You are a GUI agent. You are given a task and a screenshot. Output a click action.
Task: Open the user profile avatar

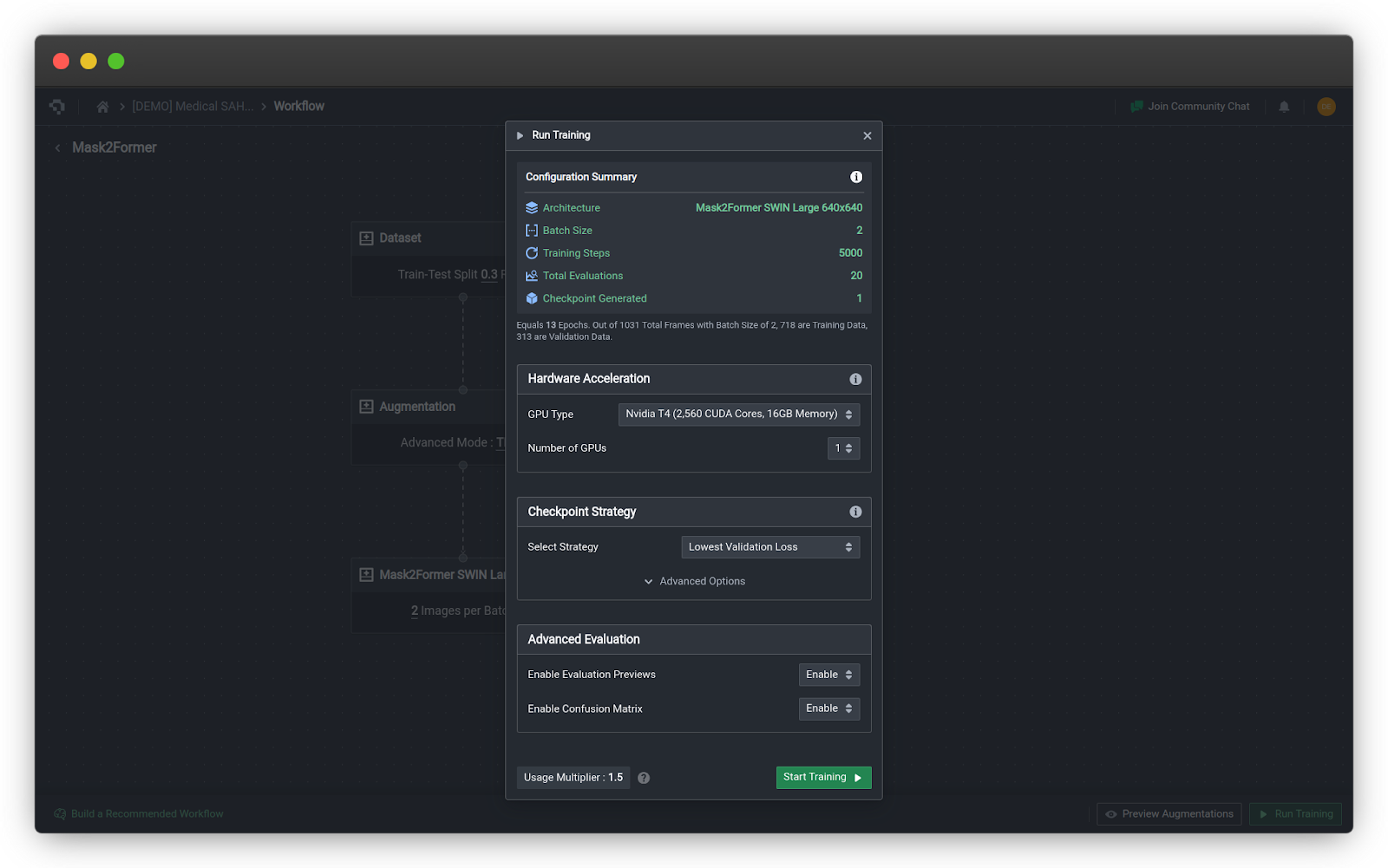coord(1326,107)
